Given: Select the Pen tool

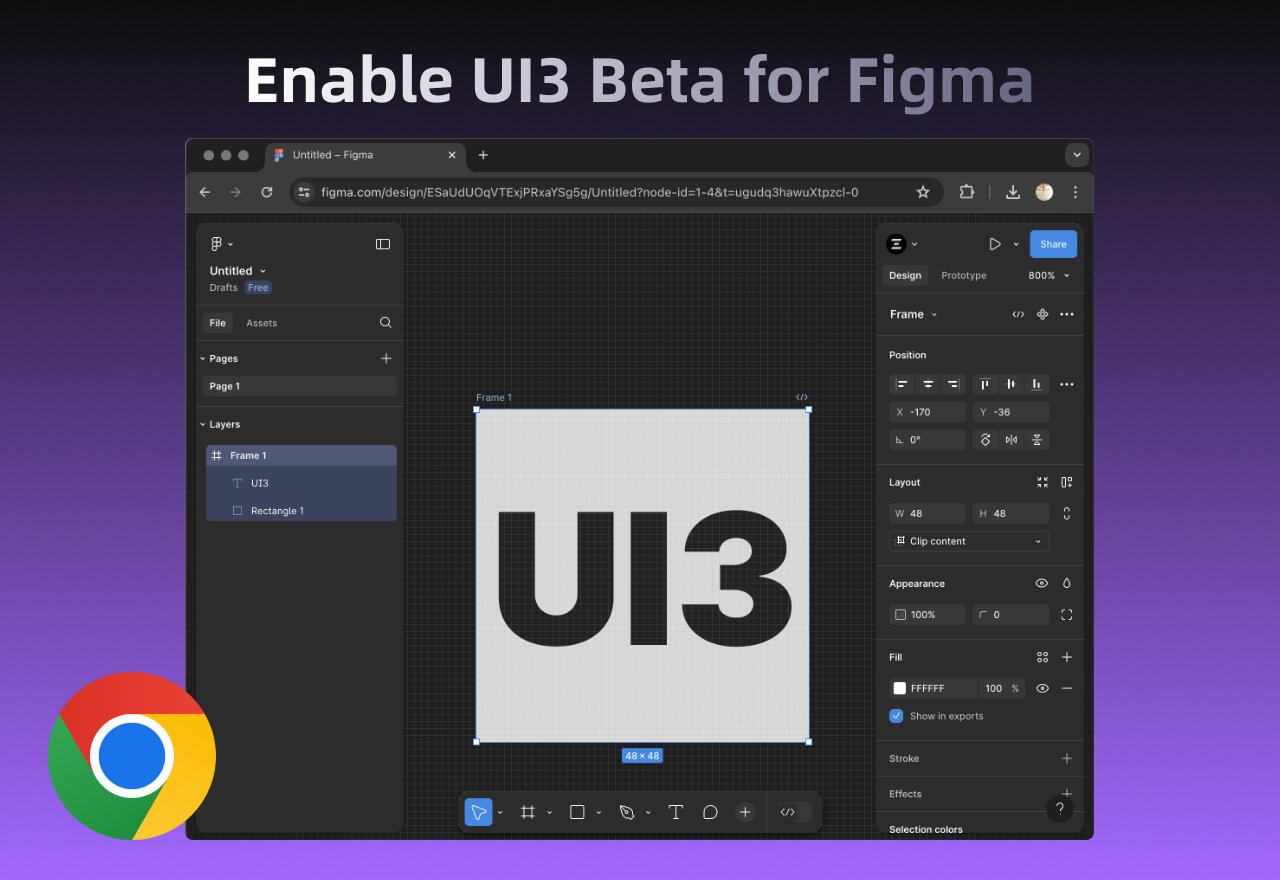Looking at the screenshot, I should pyautogui.click(x=628, y=811).
